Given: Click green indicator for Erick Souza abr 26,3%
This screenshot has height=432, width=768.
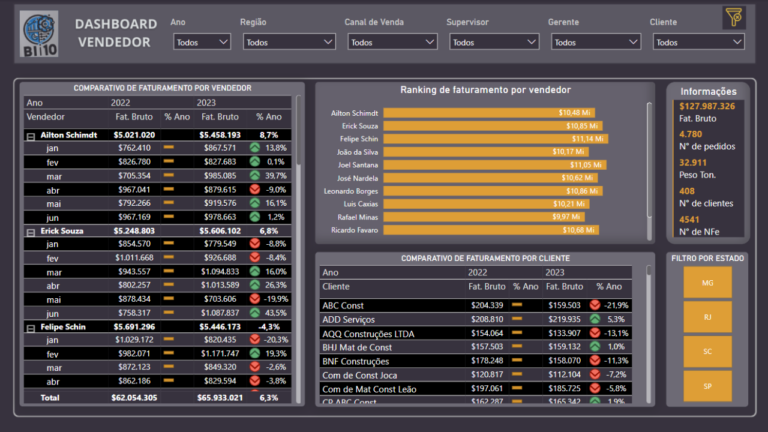Looking at the screenshot, I should coord(255,285).
